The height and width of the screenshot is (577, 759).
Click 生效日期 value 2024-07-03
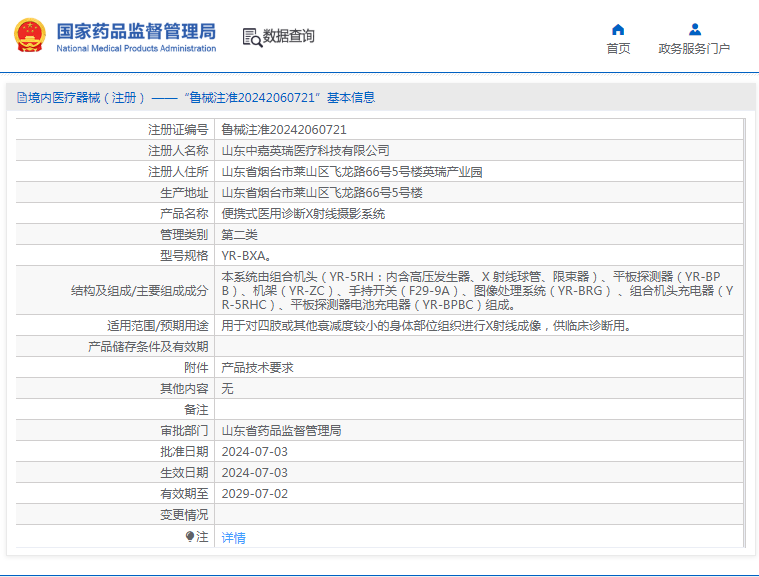point(255,472)
